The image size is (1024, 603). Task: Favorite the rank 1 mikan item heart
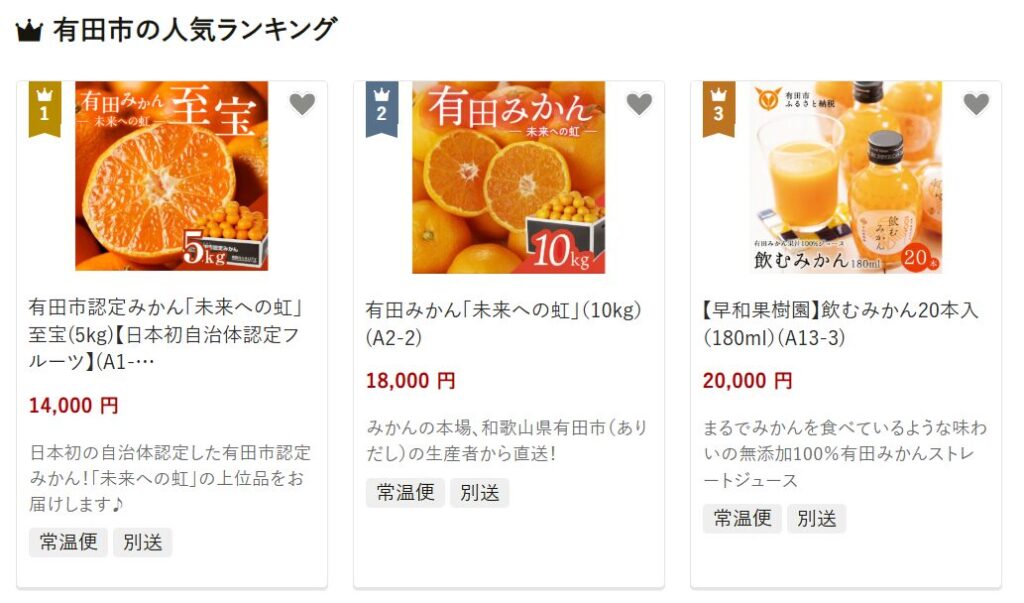point(302,104)
